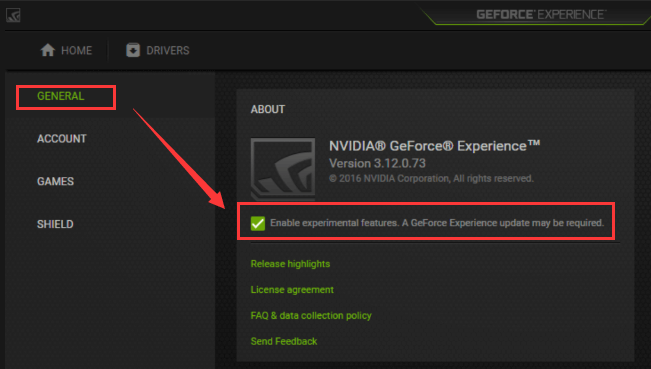Select the SHIELD settings section

pos(55,224)
